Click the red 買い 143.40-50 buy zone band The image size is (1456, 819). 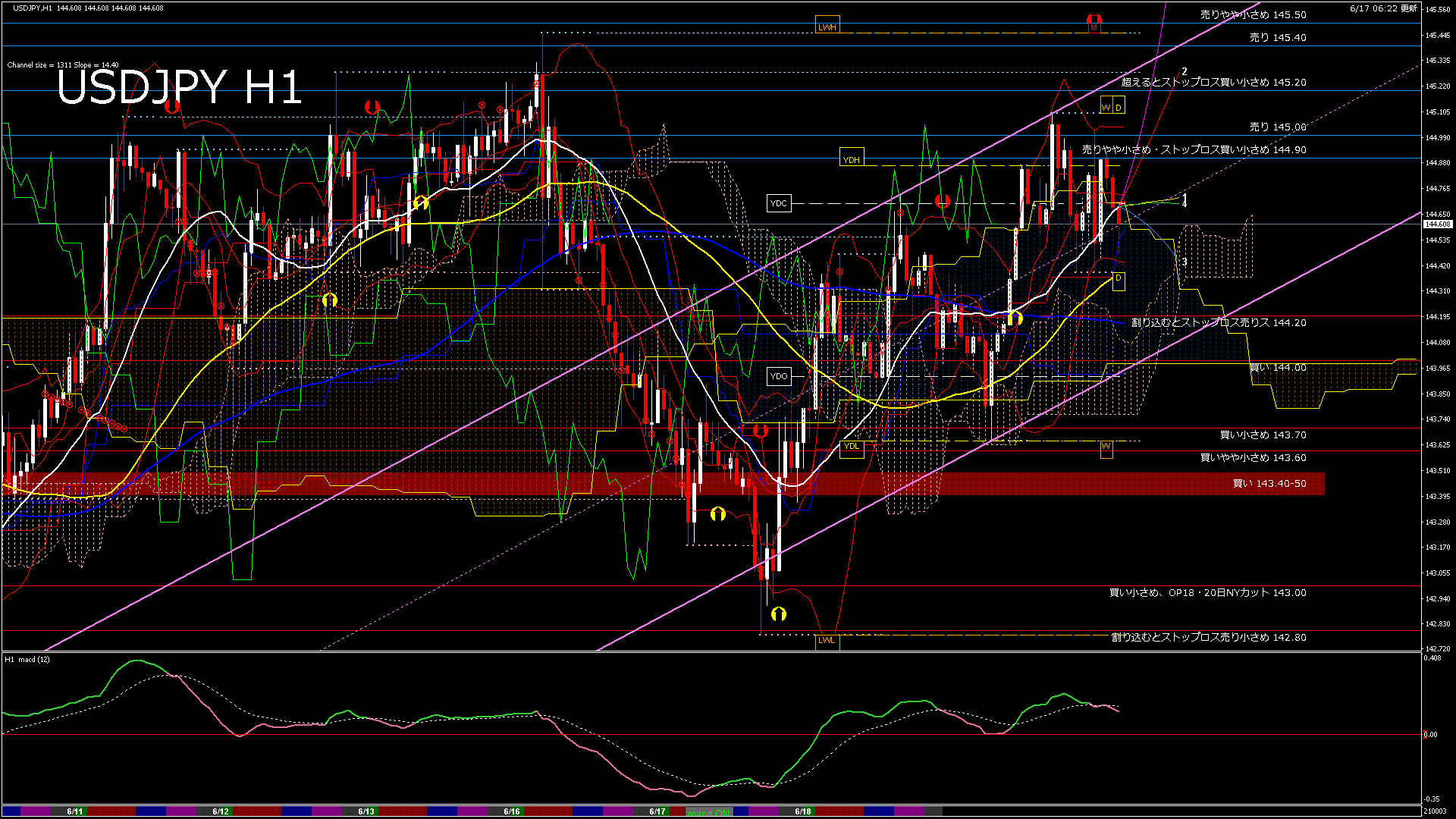[1269, 484]
